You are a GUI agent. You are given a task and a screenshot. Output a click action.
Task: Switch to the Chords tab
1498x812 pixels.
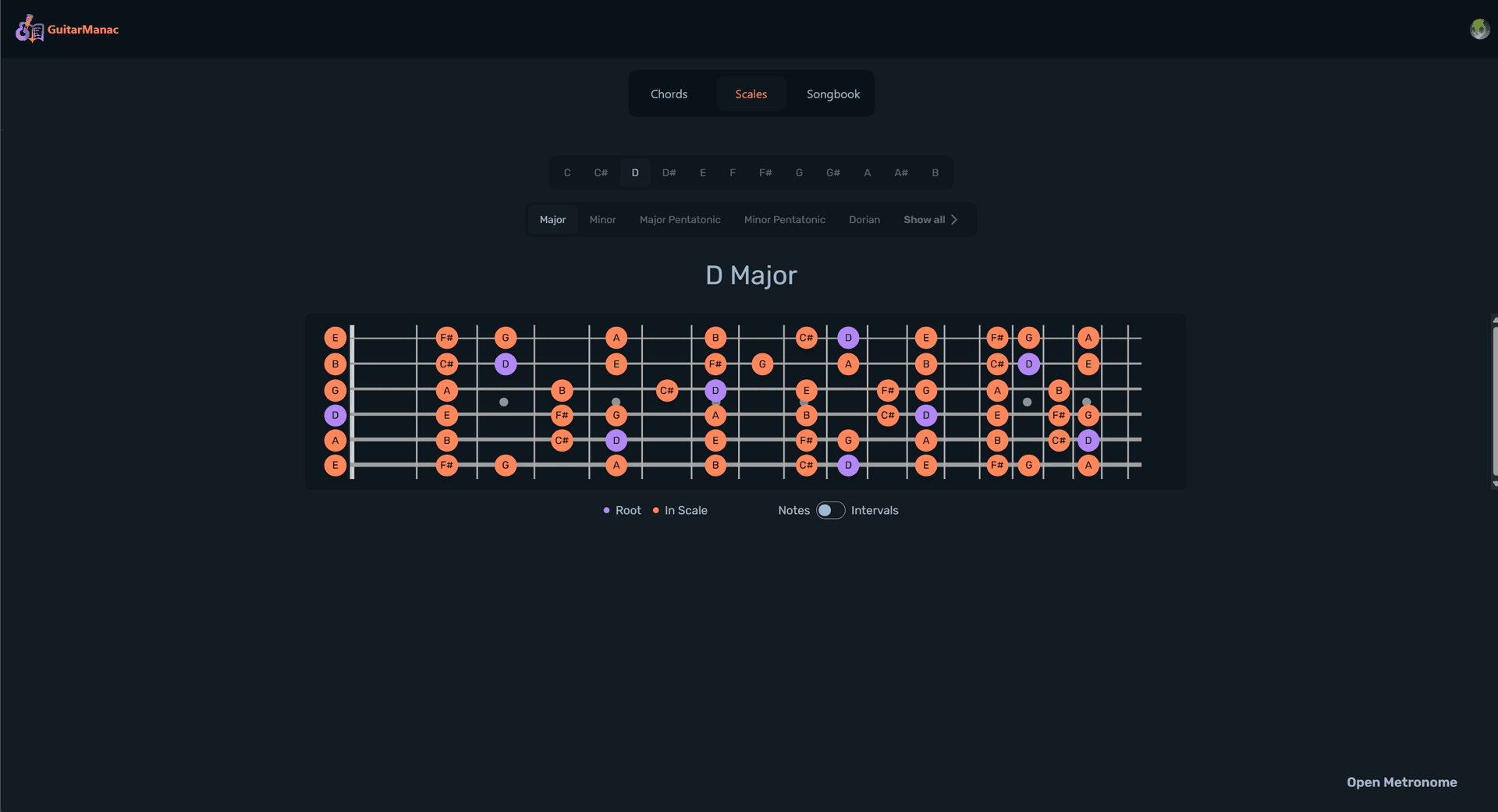(669, 94)
